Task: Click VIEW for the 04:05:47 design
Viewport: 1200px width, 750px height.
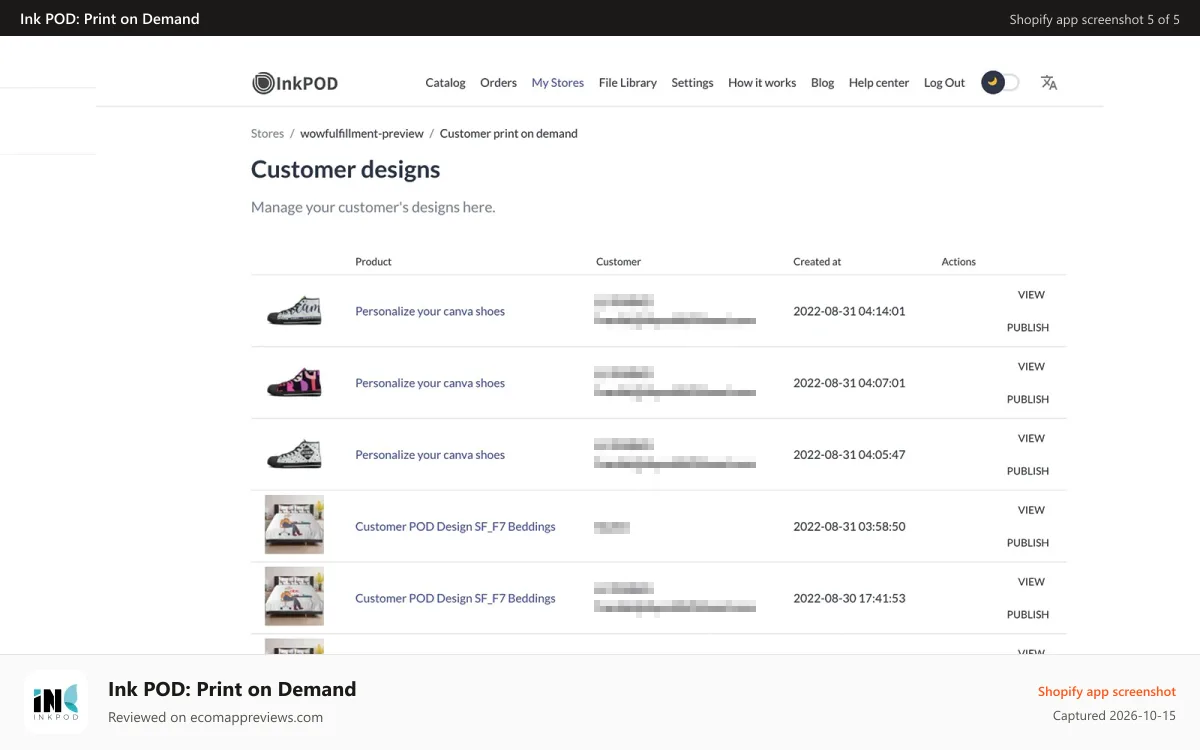Action: [x=1031, y=439]
